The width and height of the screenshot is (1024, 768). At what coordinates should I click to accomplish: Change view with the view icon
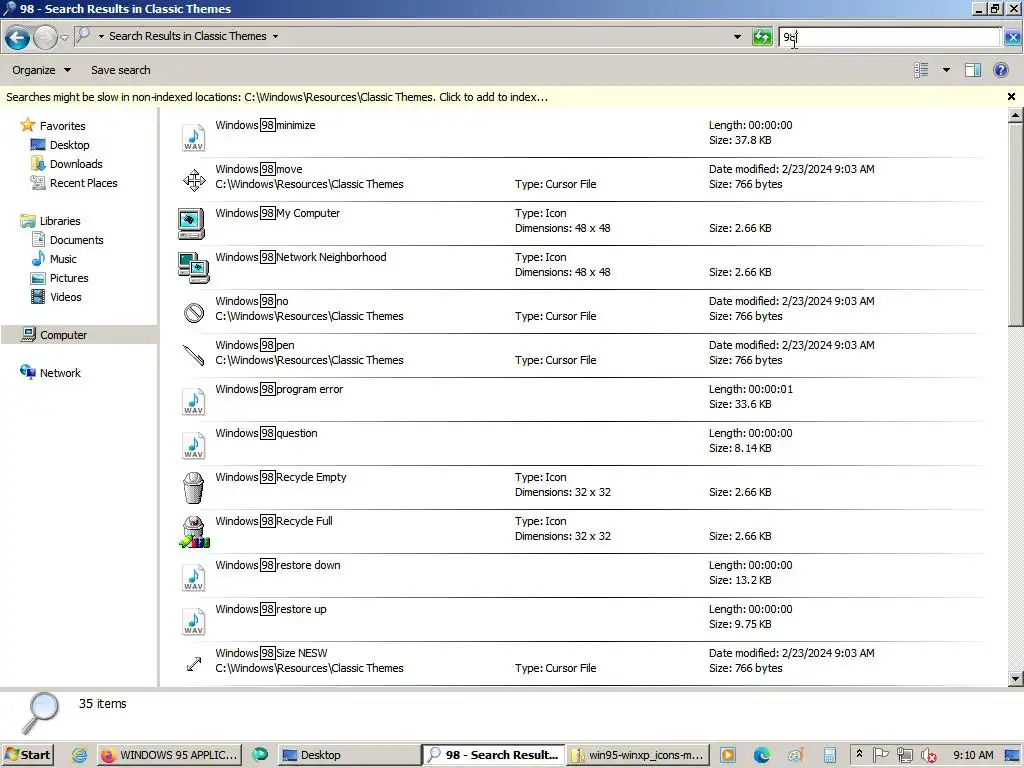(x=921, y=70)
